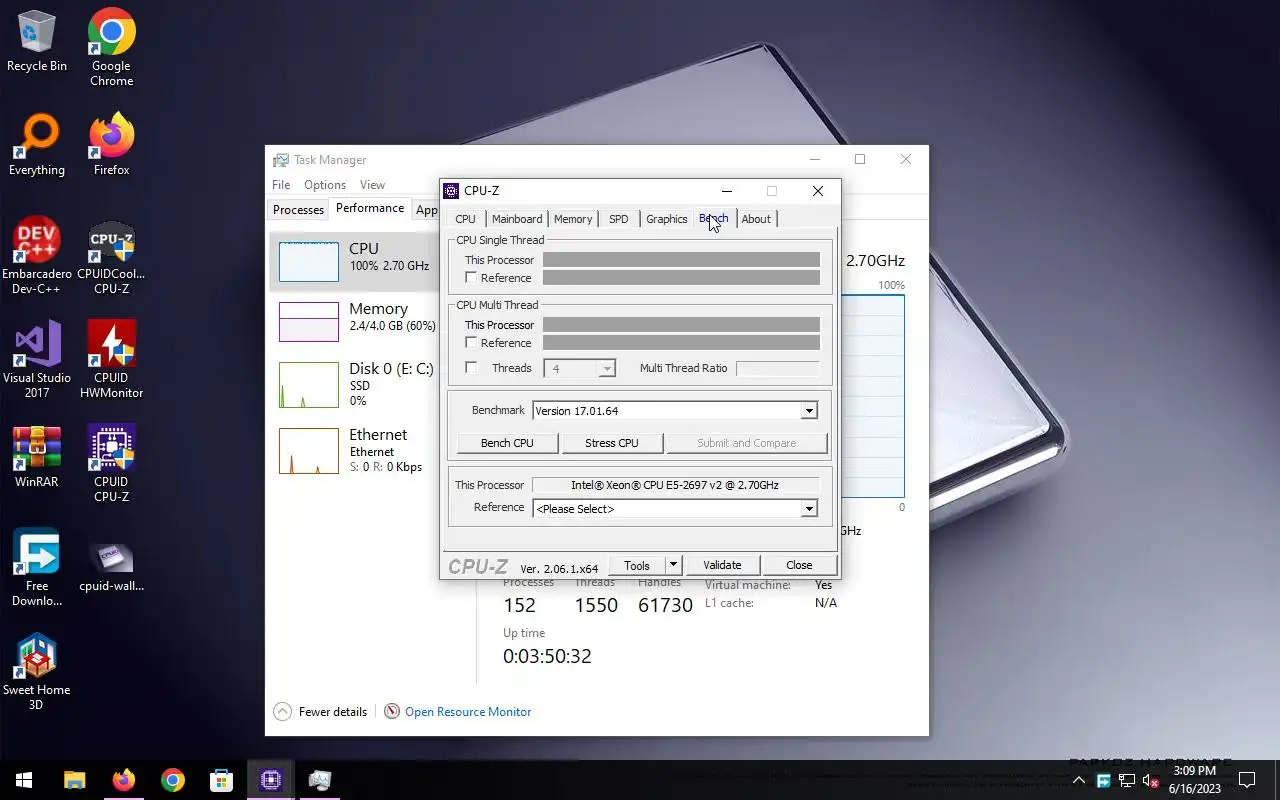Open the Google Chrome desktop shortcut
The image size is (1280, 800).
click(x=111, y=46)
